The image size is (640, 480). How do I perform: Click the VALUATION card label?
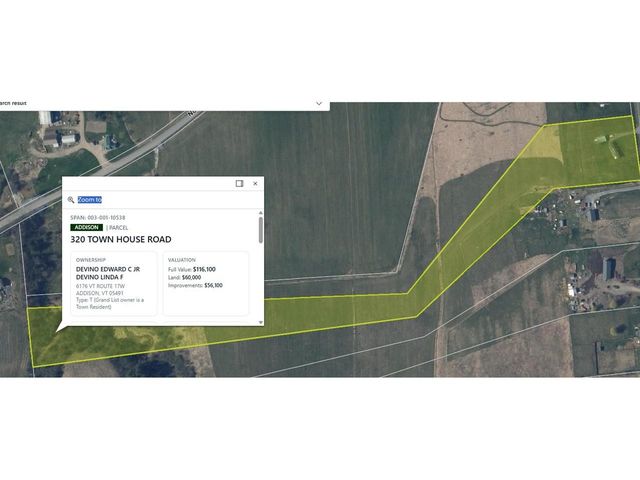[182, 260]
